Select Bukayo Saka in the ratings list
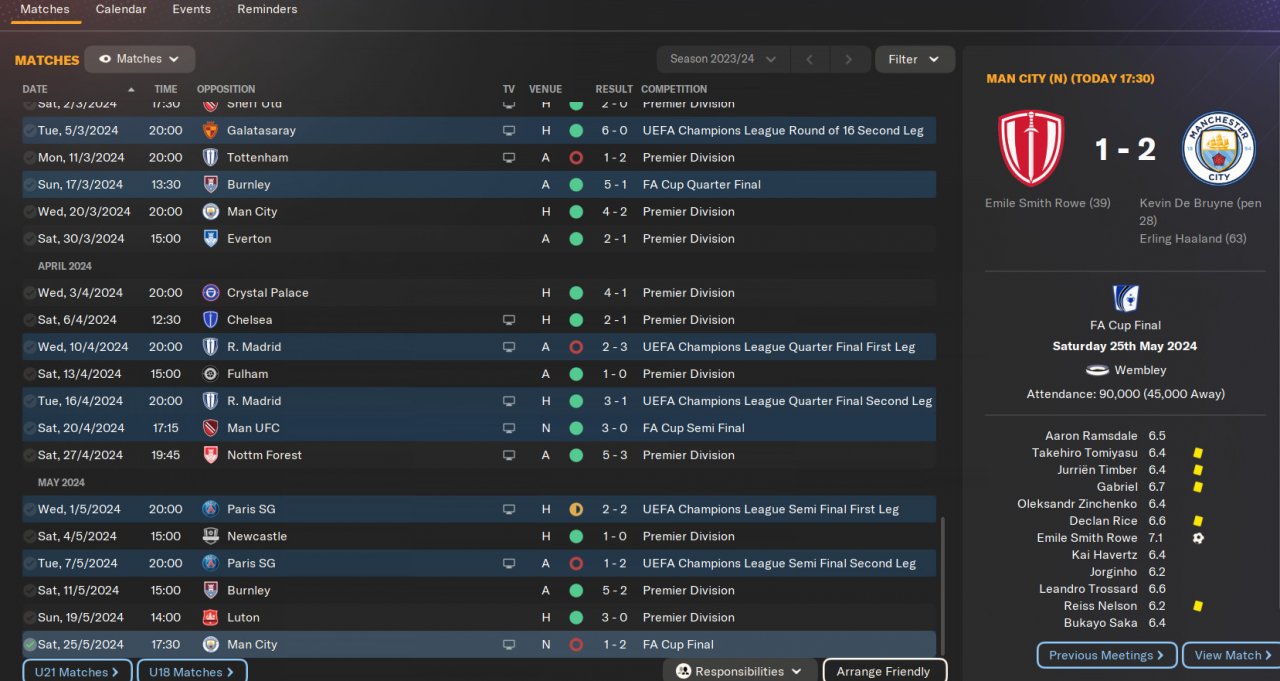 pyautogui.click(x=1100, y=623)
